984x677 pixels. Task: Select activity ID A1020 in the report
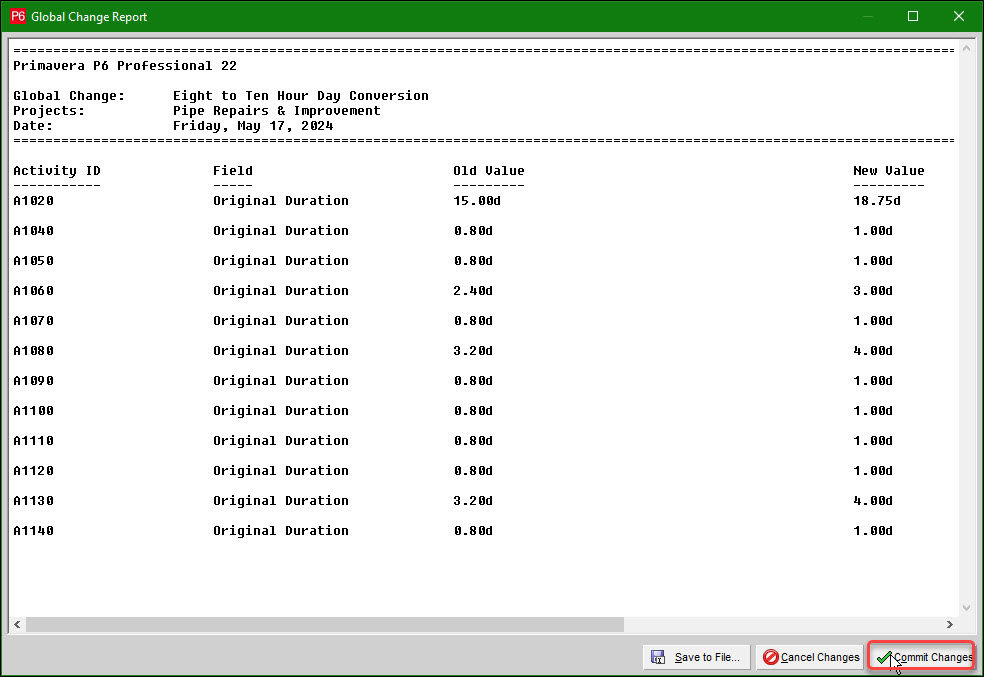(x=33, y=201)
